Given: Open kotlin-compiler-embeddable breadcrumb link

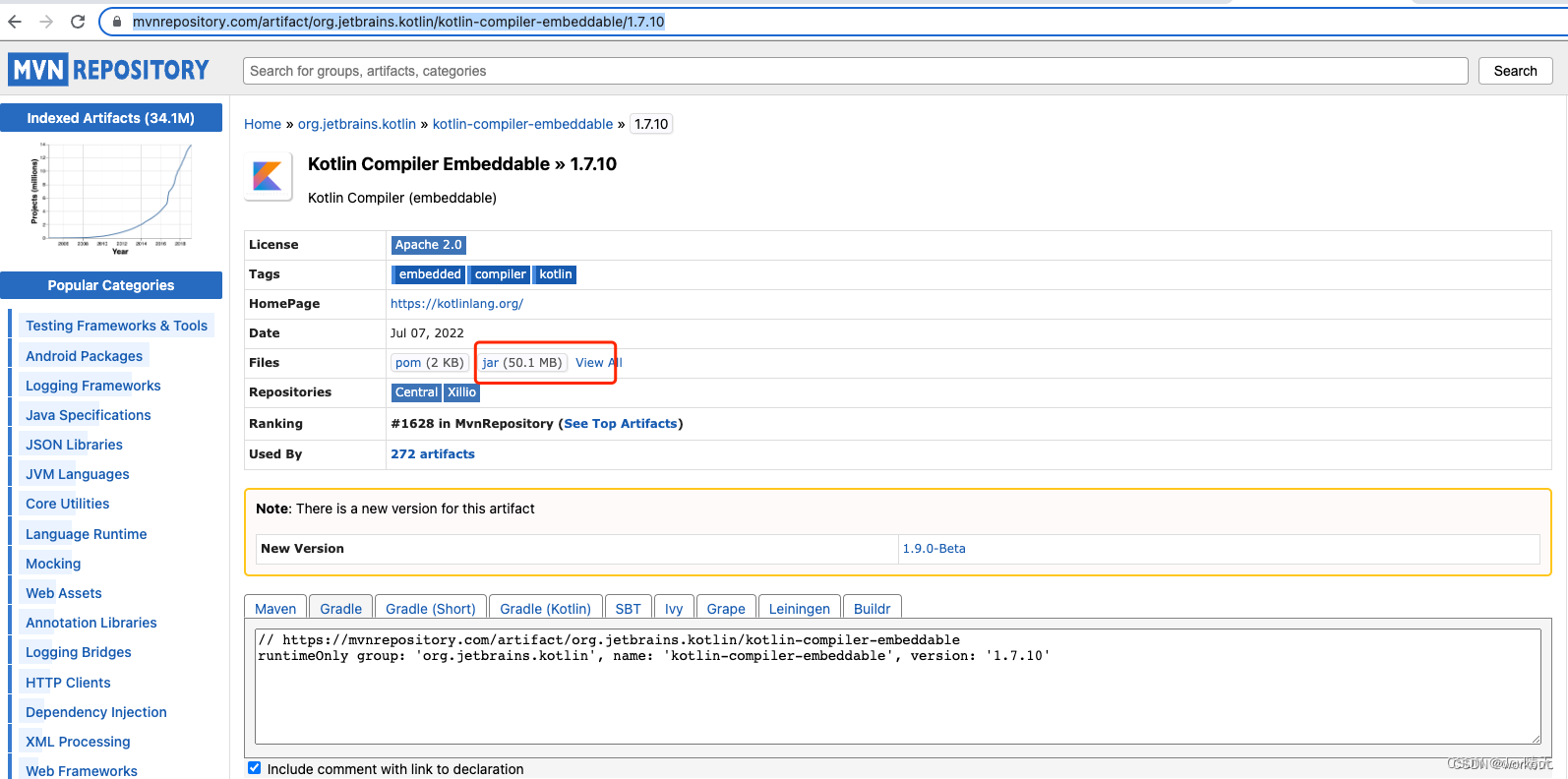Looking at the screenshot, I should (522, 124).
